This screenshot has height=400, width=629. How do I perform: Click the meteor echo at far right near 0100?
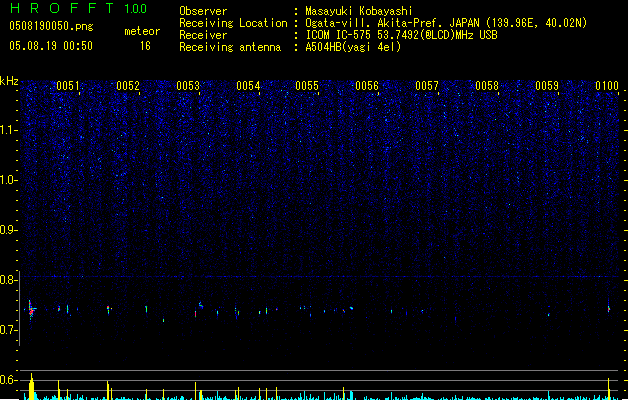pos(609,308)
